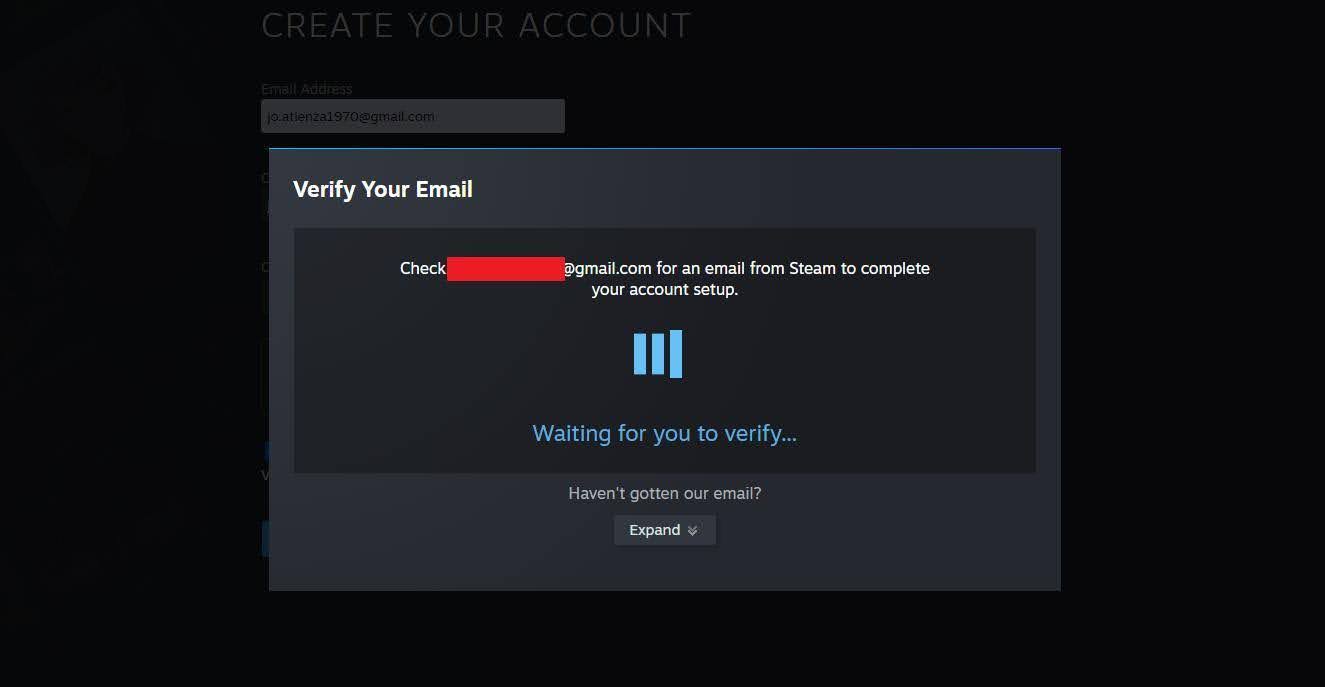Click the middle bar of progress loader

658,354
